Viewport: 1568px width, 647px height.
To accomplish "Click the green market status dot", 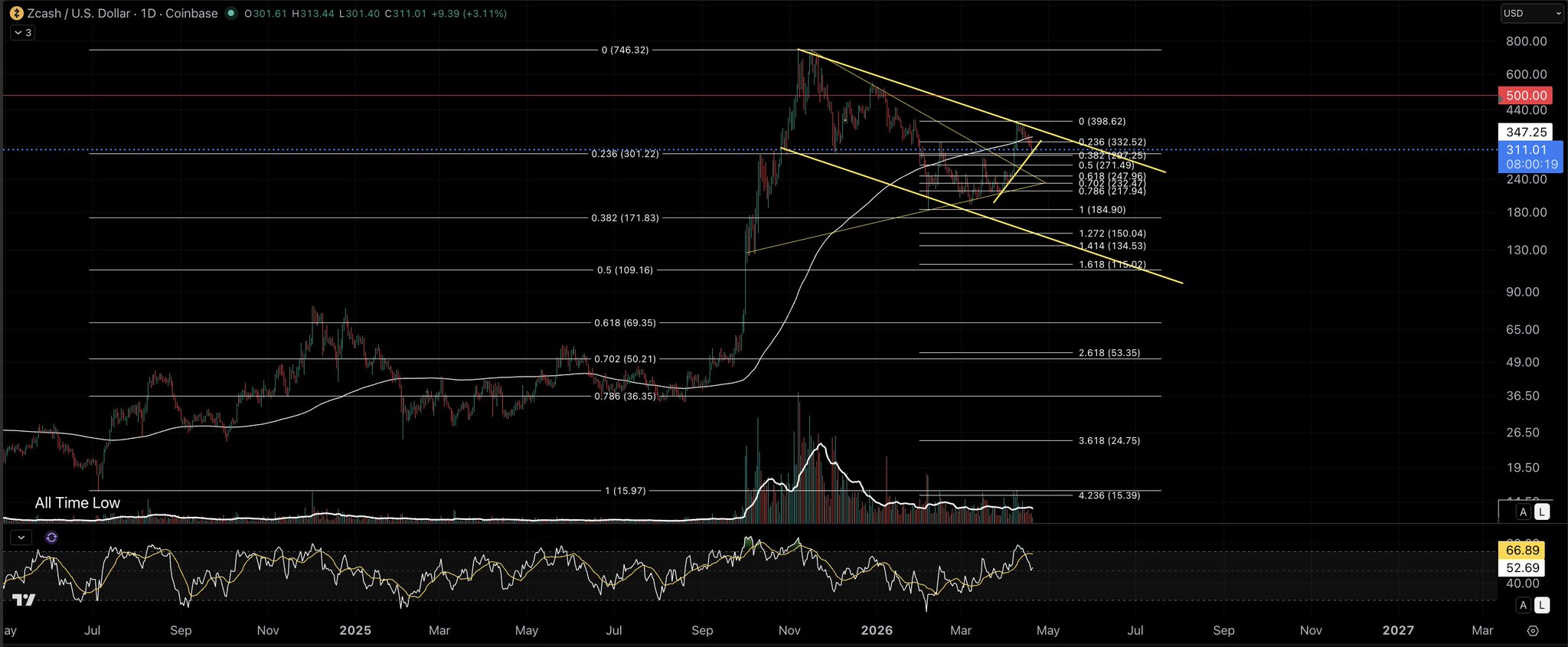I will [231, 13].
